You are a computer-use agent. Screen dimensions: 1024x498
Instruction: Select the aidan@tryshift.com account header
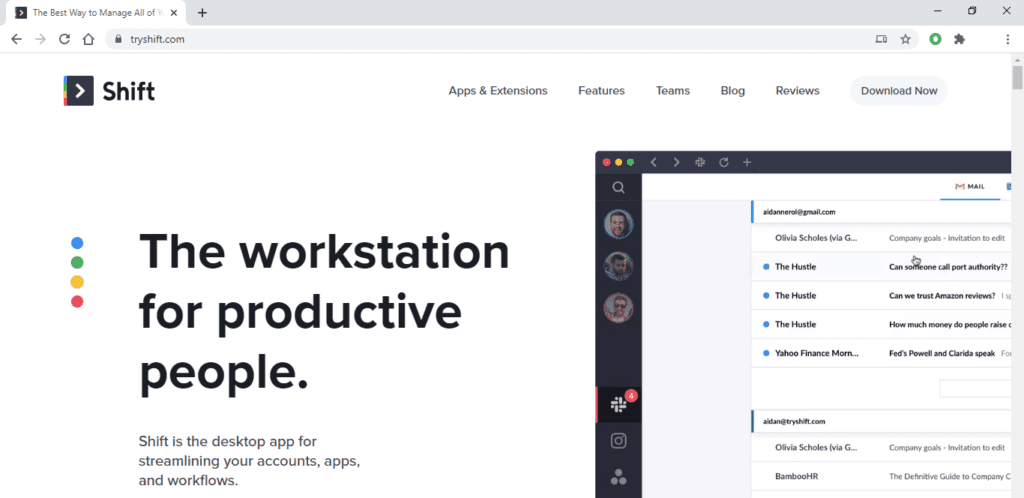pyautogui.click(x=881, y=421)
